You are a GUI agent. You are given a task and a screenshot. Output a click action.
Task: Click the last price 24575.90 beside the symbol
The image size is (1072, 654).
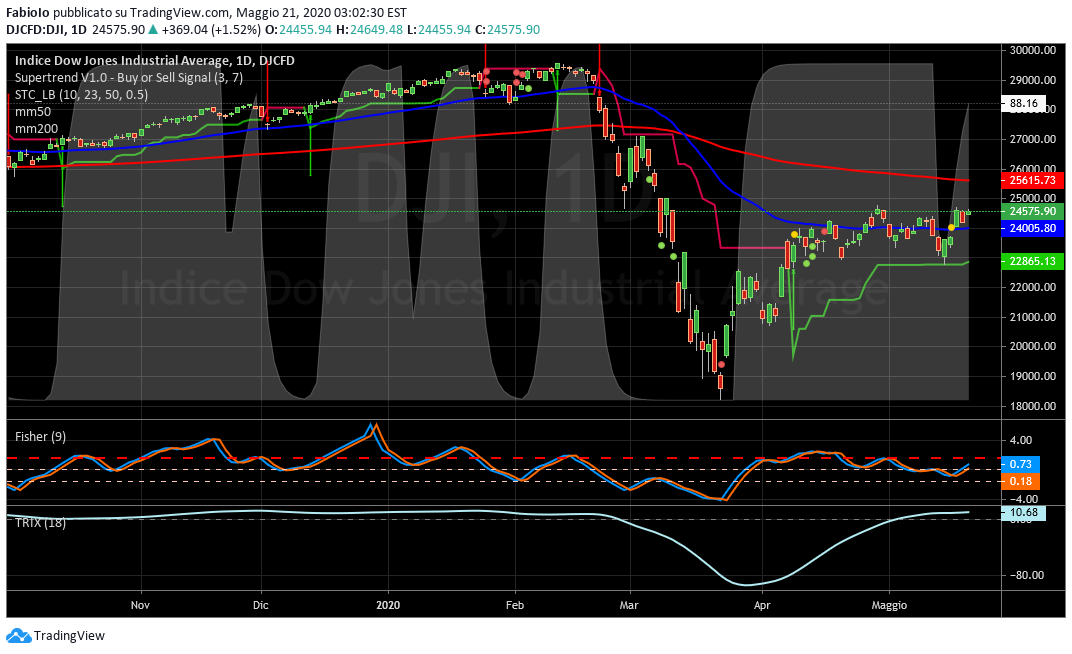pyautogui.click(x=118, y=29)
